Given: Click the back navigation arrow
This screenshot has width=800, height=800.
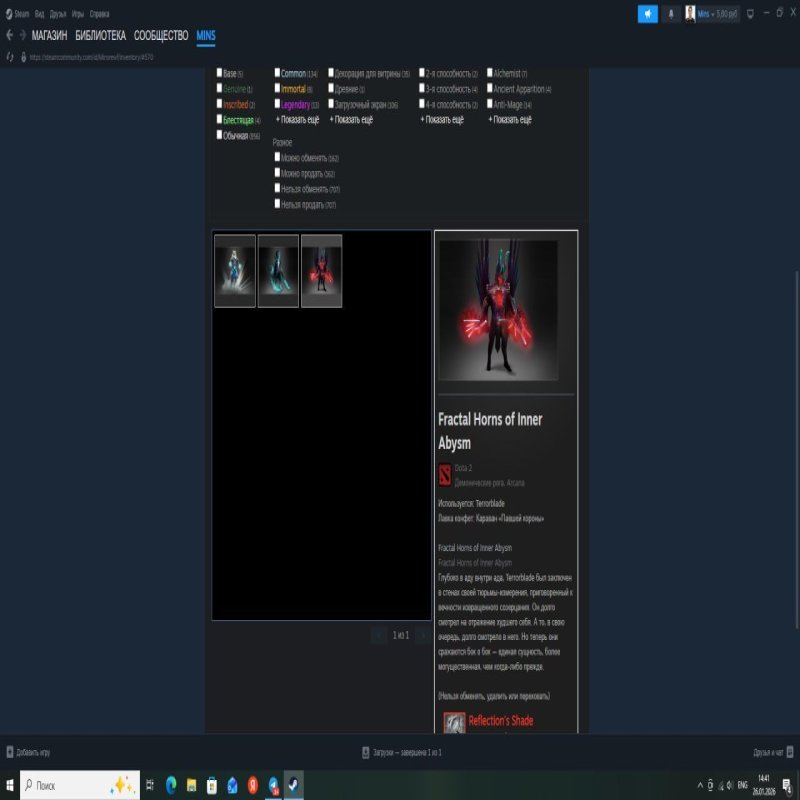Looking at the screenshot, I should pos(12,33).
